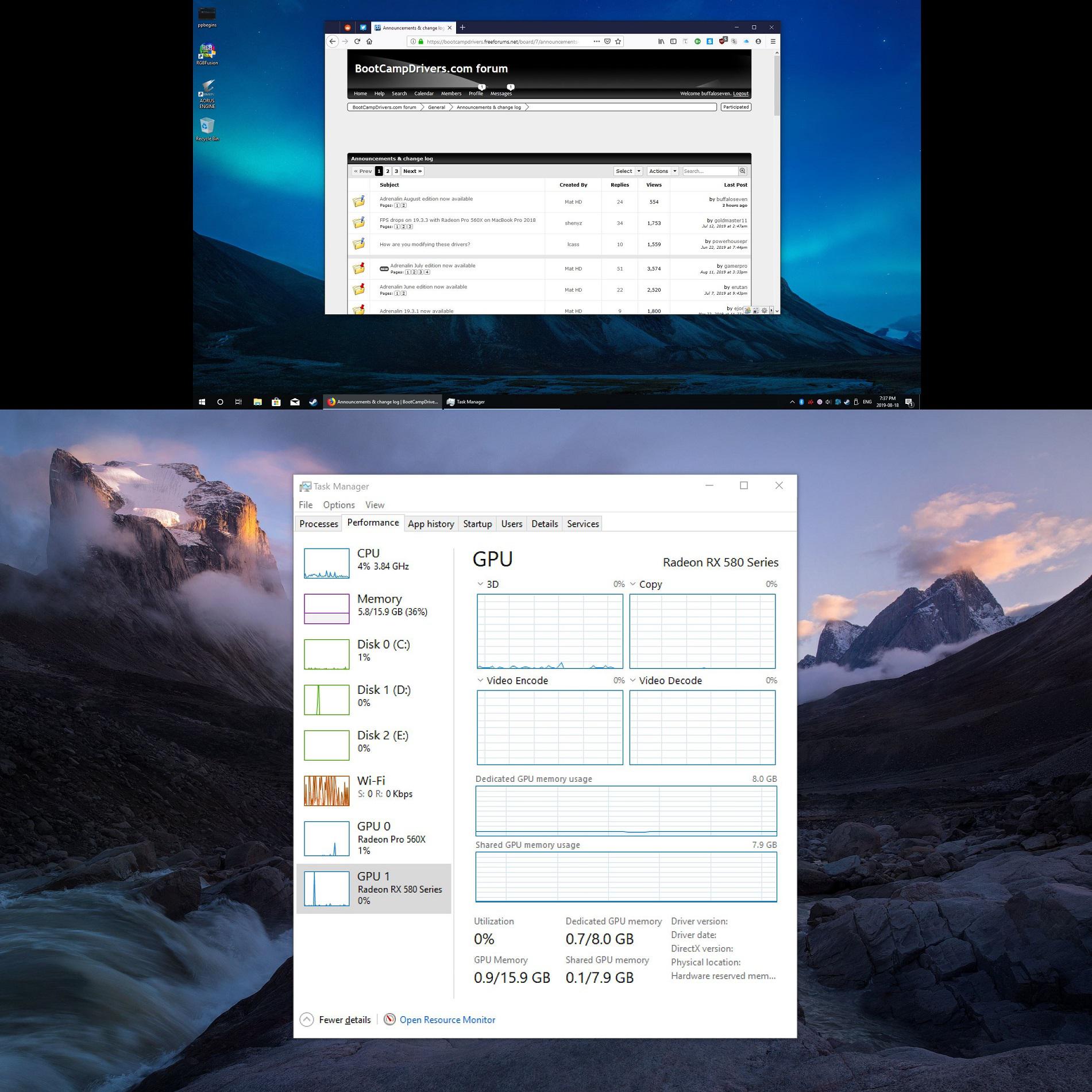The image size is (1092, 1092).
Task: Click the Firefox account profile icon
Action: [758, 41]
